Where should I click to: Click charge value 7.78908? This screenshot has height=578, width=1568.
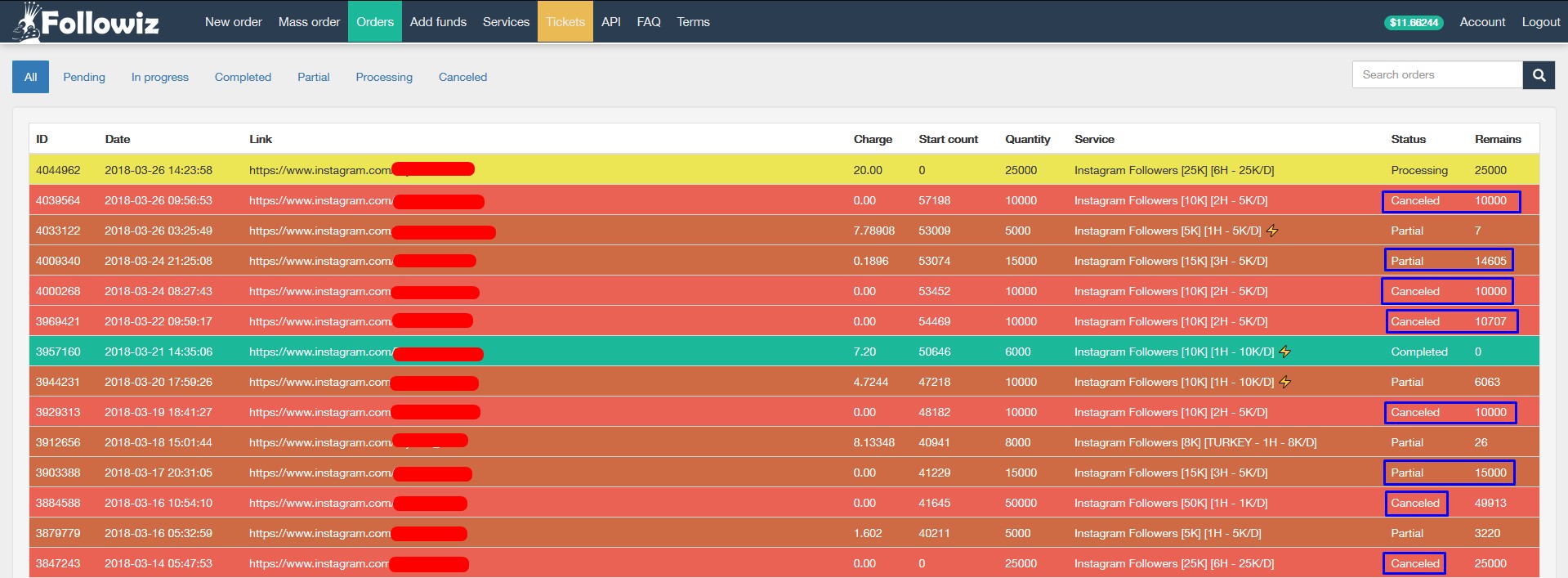(874, 231)
